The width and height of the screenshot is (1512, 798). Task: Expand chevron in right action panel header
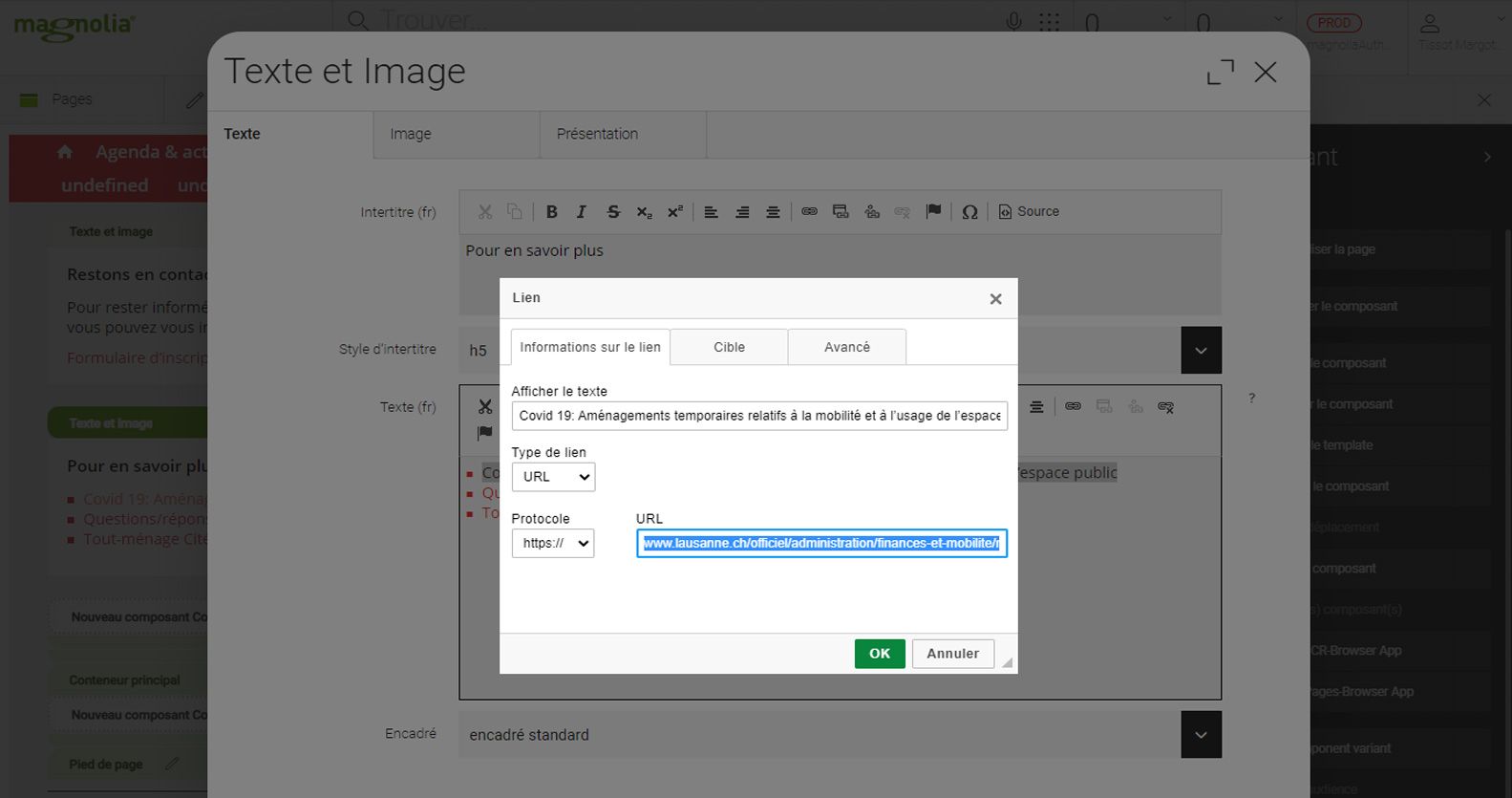1486,157
